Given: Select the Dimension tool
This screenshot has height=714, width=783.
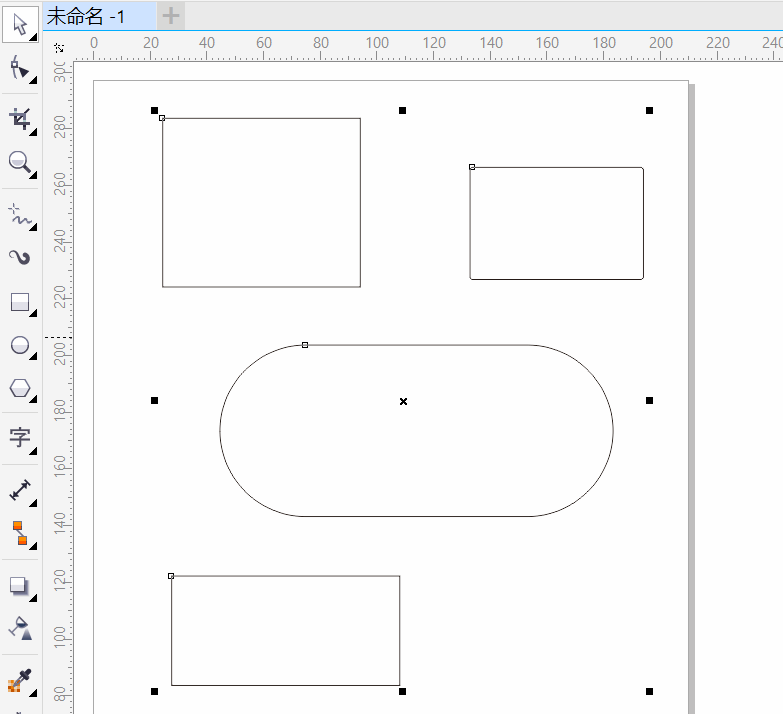Looking at the screenshot, I should (19, 490).
